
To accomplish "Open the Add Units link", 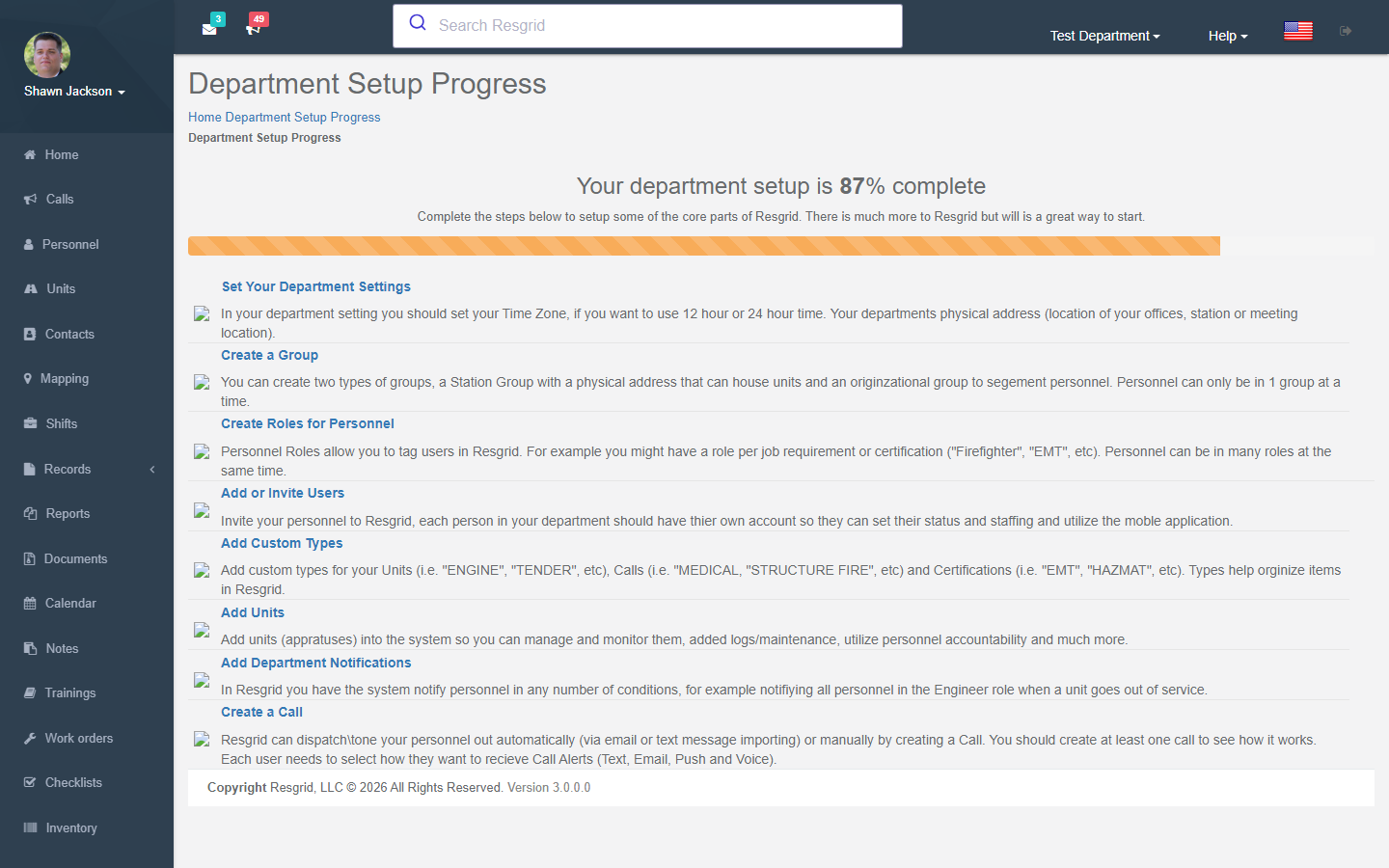I will [253, 612].
